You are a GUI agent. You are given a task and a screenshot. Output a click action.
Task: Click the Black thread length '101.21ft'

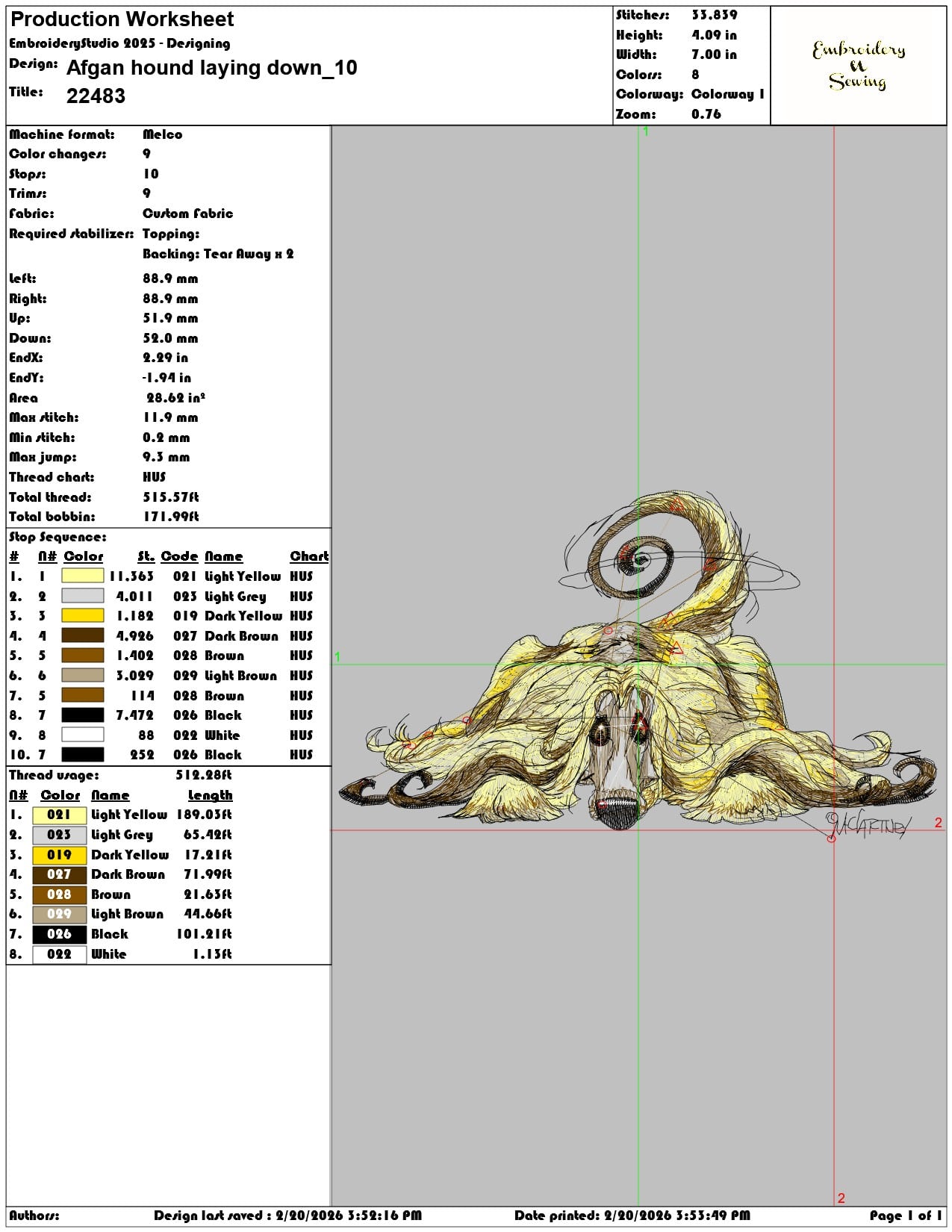coord(204,934)
